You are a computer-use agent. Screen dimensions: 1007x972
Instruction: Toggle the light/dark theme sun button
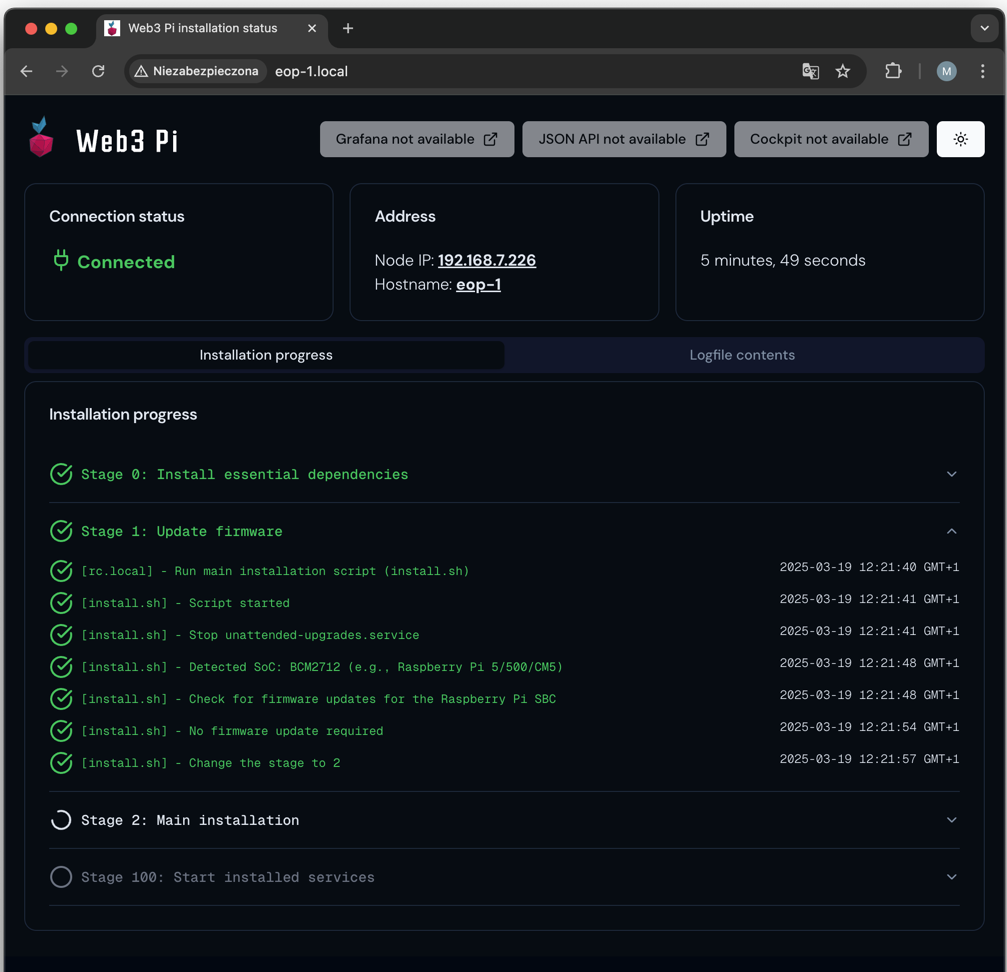(x=960, y=139)
